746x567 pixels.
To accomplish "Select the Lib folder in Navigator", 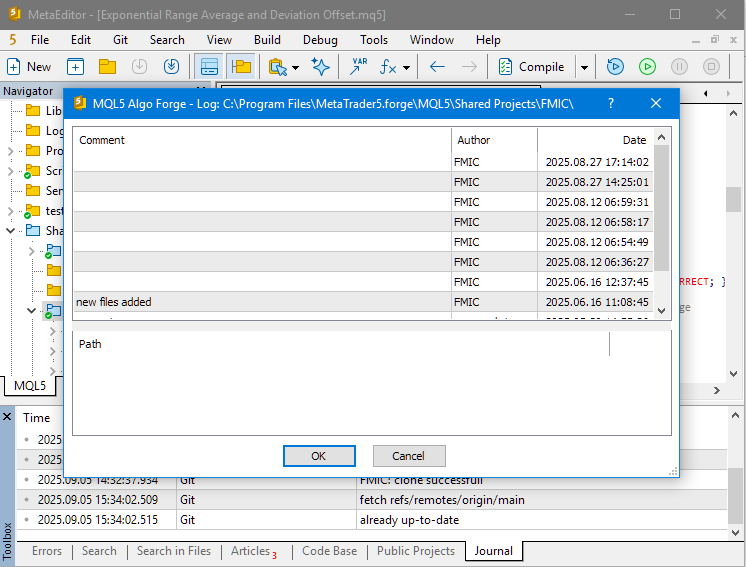I will tap(44, 111).
